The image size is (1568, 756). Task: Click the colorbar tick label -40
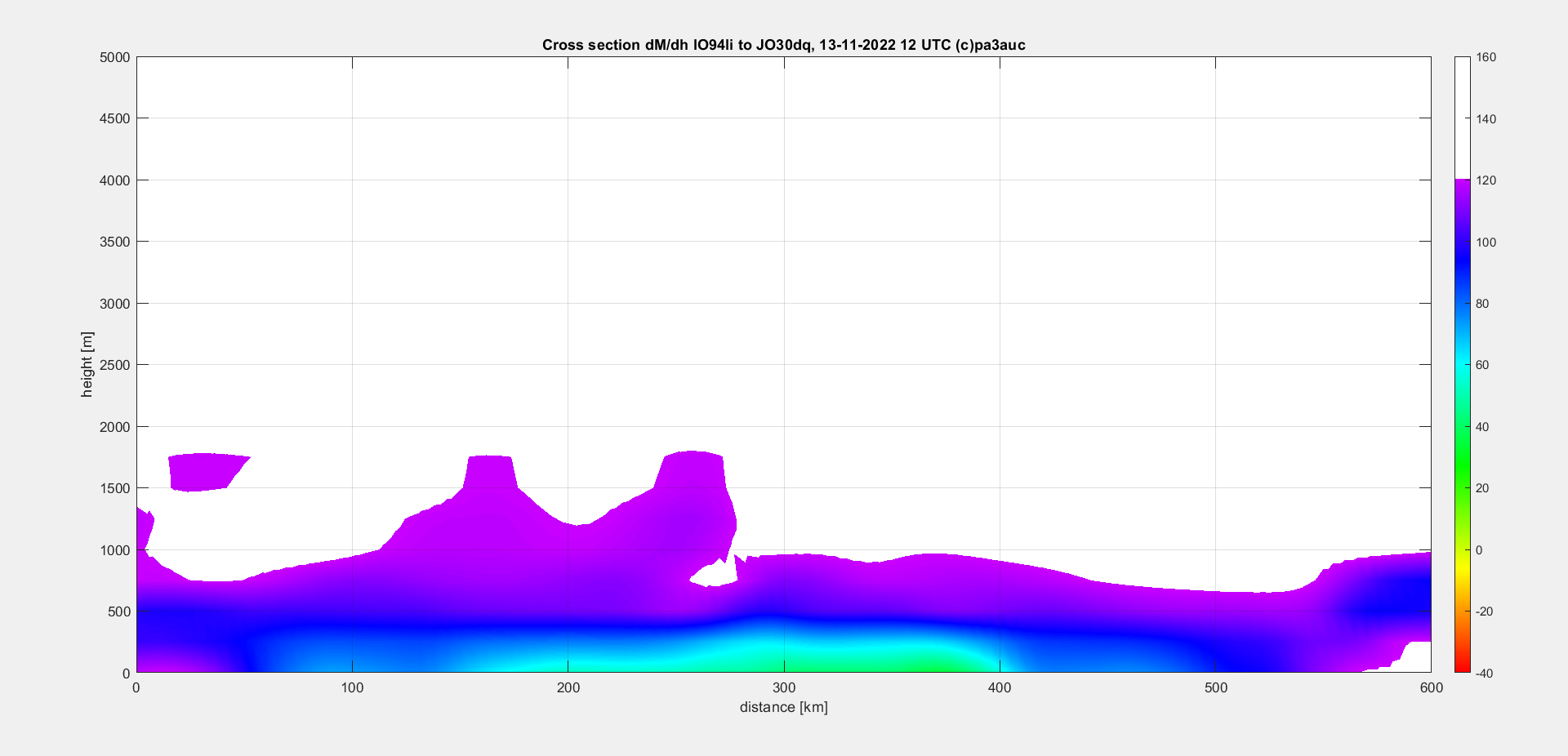(x=1486, y=673)
